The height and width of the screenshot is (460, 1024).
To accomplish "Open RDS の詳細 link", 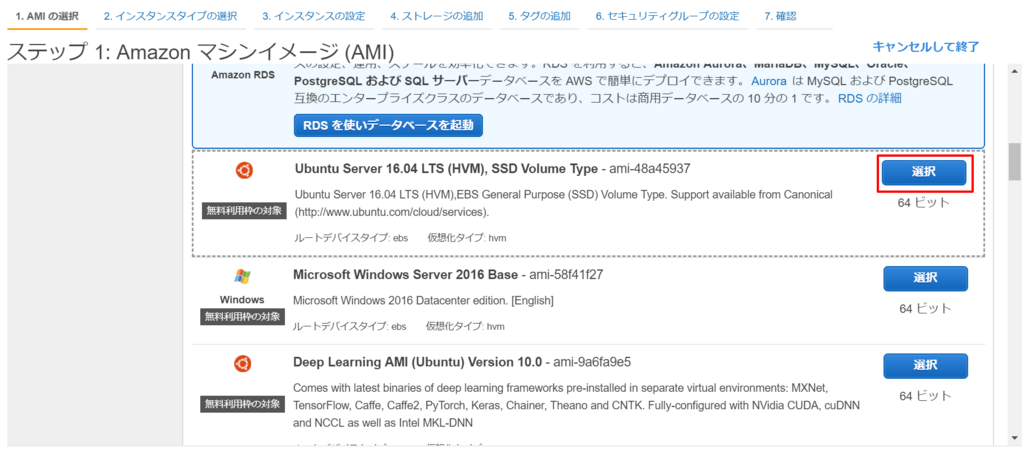I will click(869, 99).
